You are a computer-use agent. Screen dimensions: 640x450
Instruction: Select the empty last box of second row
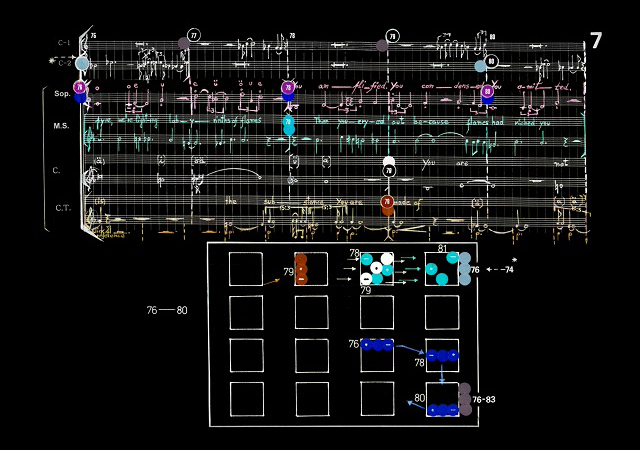442,312
